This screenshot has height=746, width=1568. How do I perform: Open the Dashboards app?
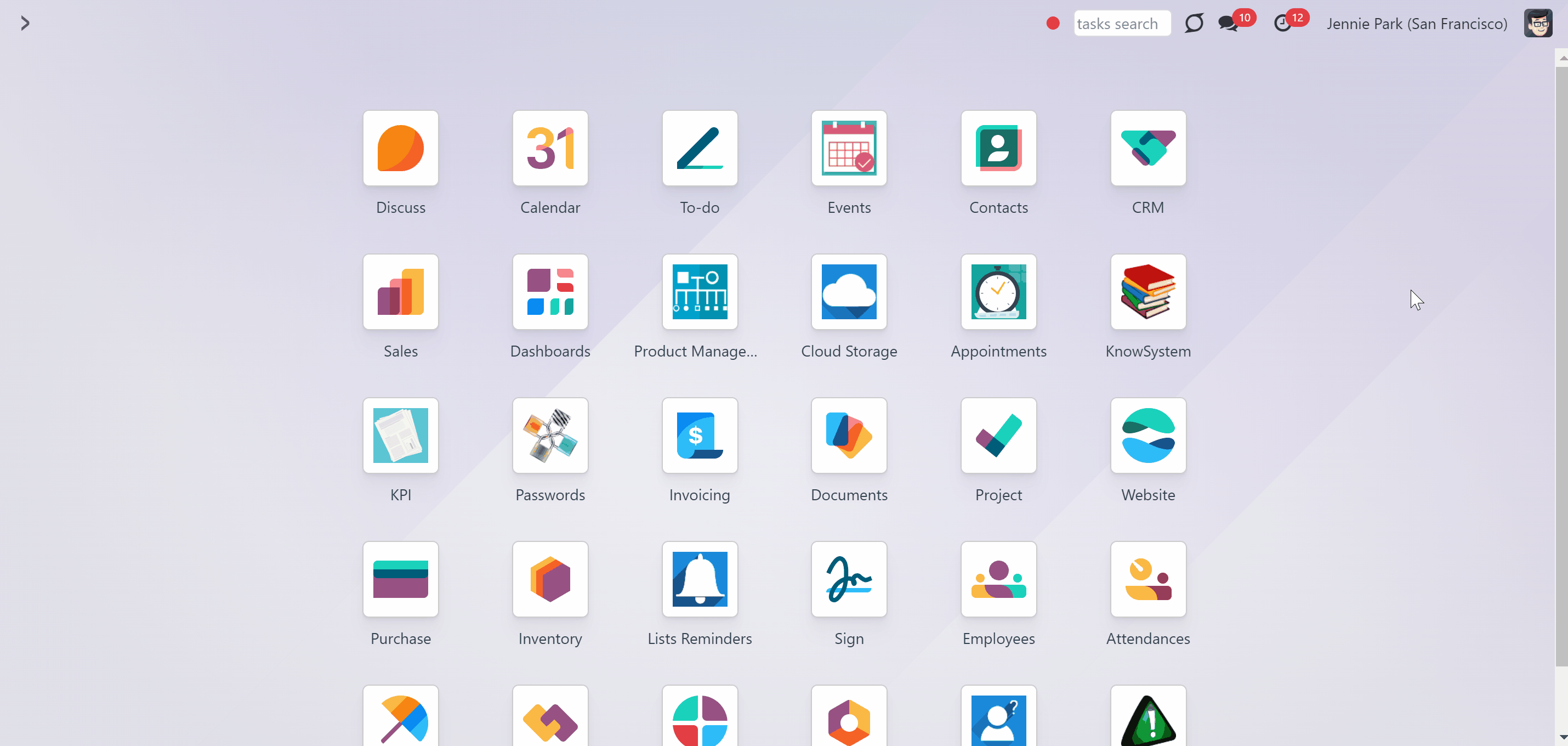click(550, 292)
